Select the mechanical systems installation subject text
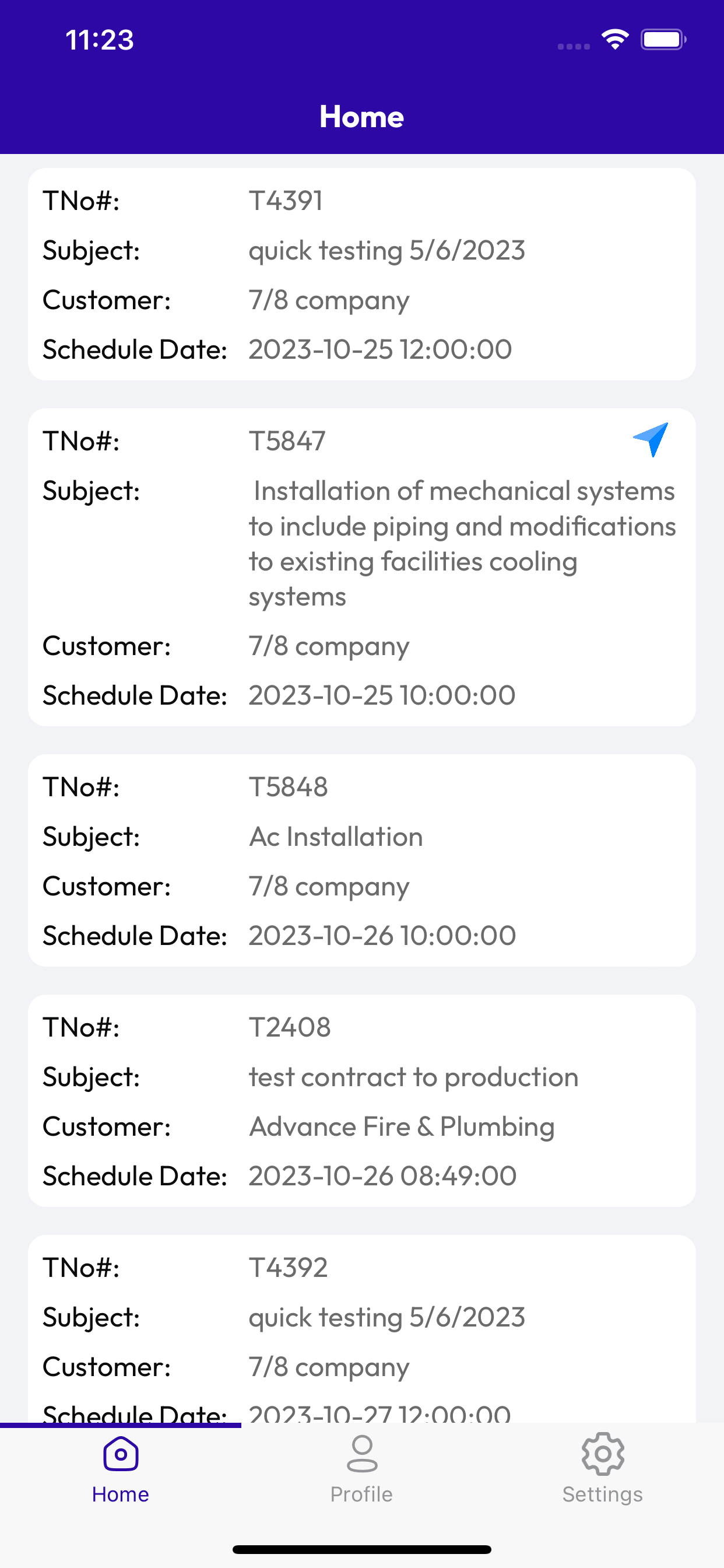 click(462, 544)
